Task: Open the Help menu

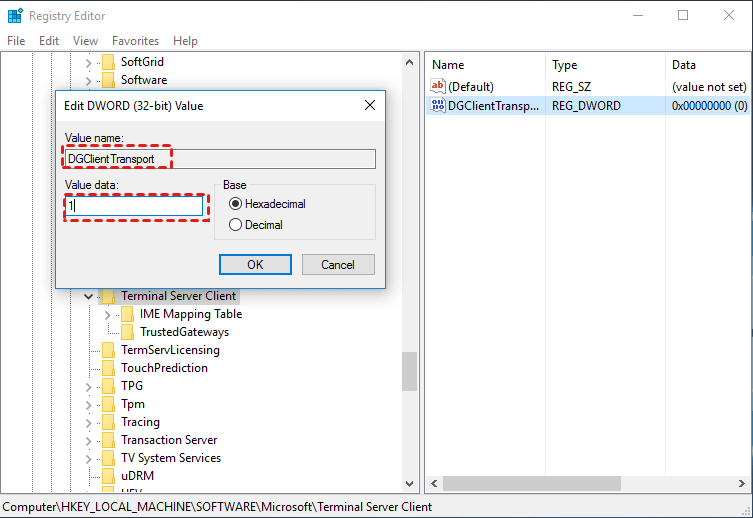Action: coord(185,41)
